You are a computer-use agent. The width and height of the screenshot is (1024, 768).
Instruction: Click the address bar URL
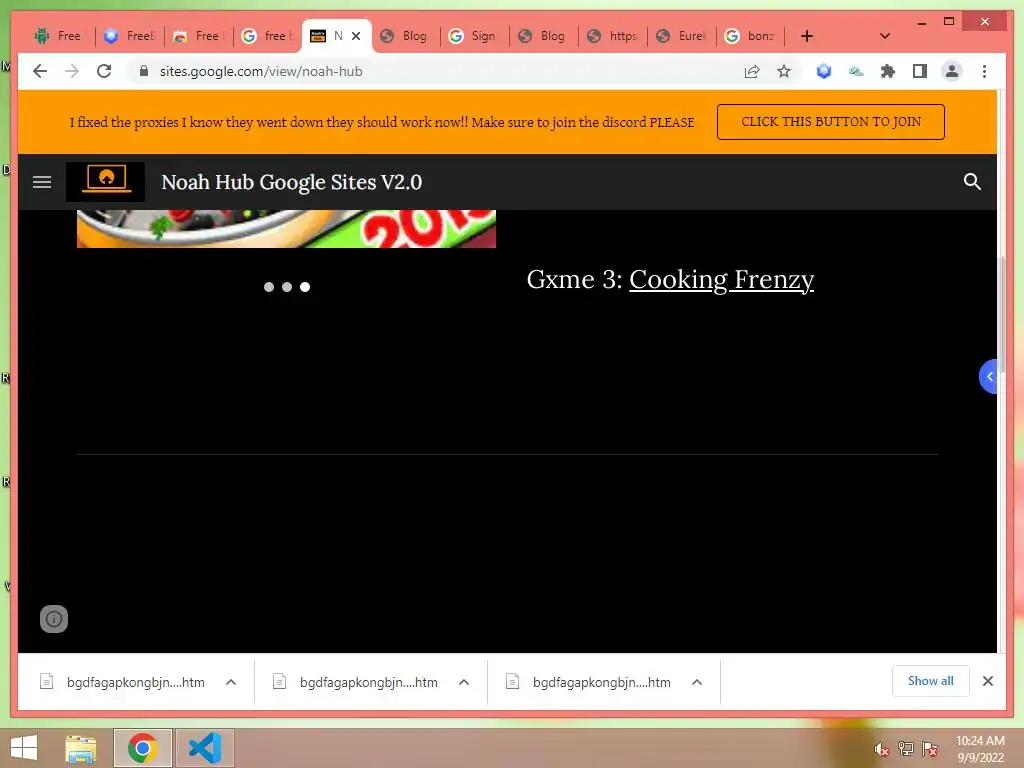pyautogui.click(x=261, y=71)
